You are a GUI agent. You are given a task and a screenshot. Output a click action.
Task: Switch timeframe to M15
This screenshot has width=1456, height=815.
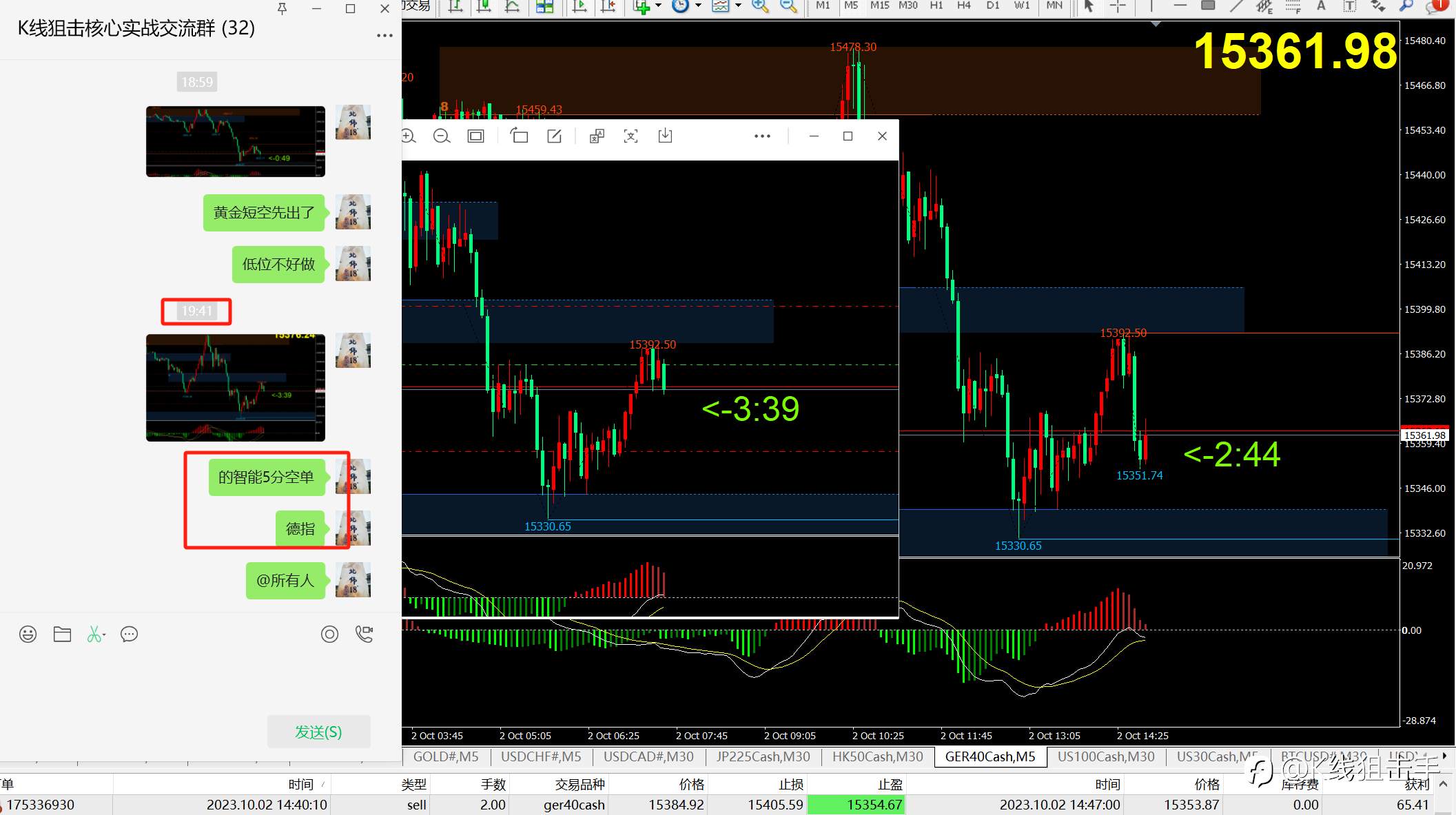click(x=879, y=6)
